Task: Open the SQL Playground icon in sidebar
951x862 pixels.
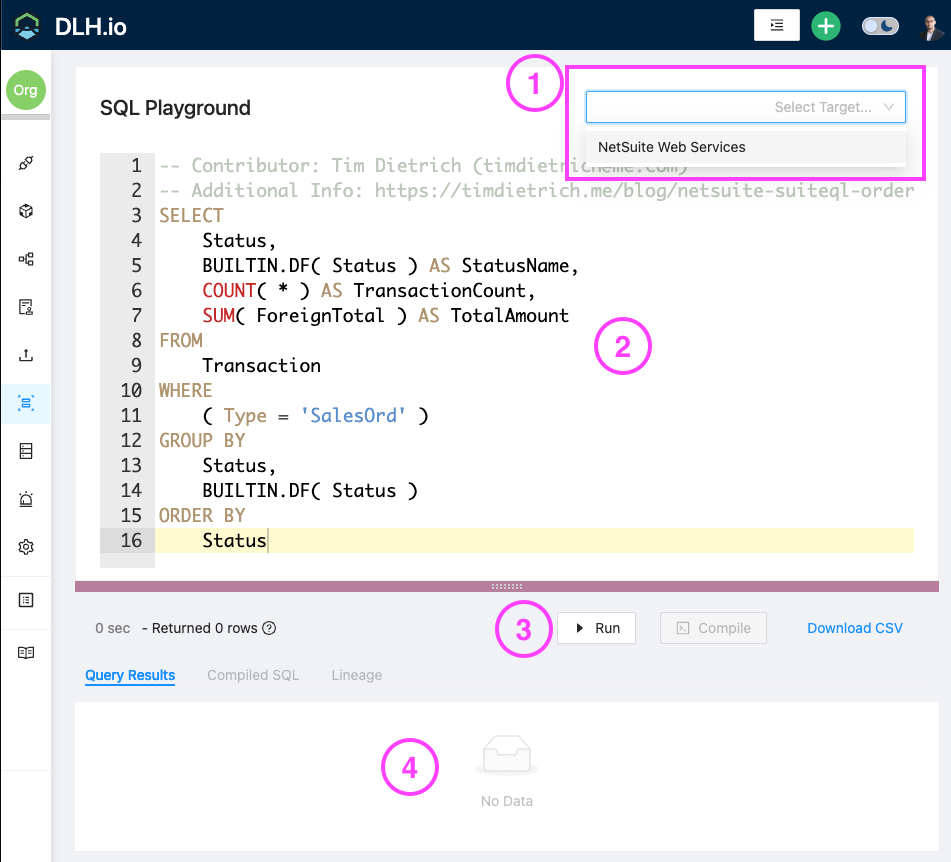Action: point(25,403)
